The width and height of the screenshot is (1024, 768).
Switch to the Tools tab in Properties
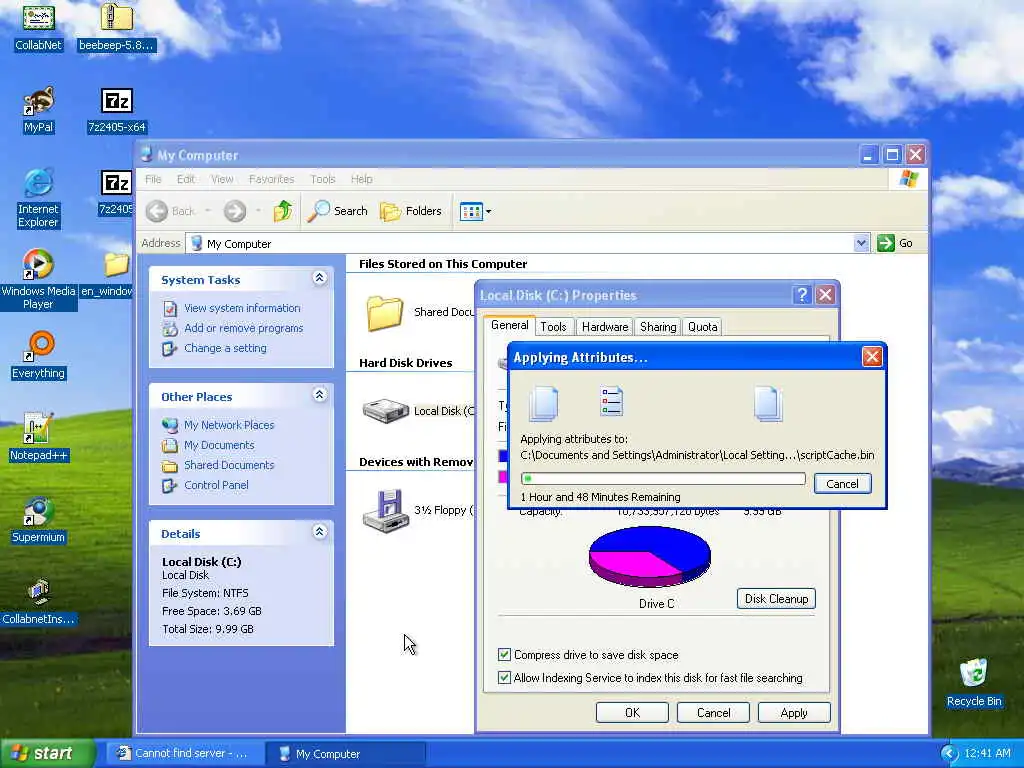[553, 327]
